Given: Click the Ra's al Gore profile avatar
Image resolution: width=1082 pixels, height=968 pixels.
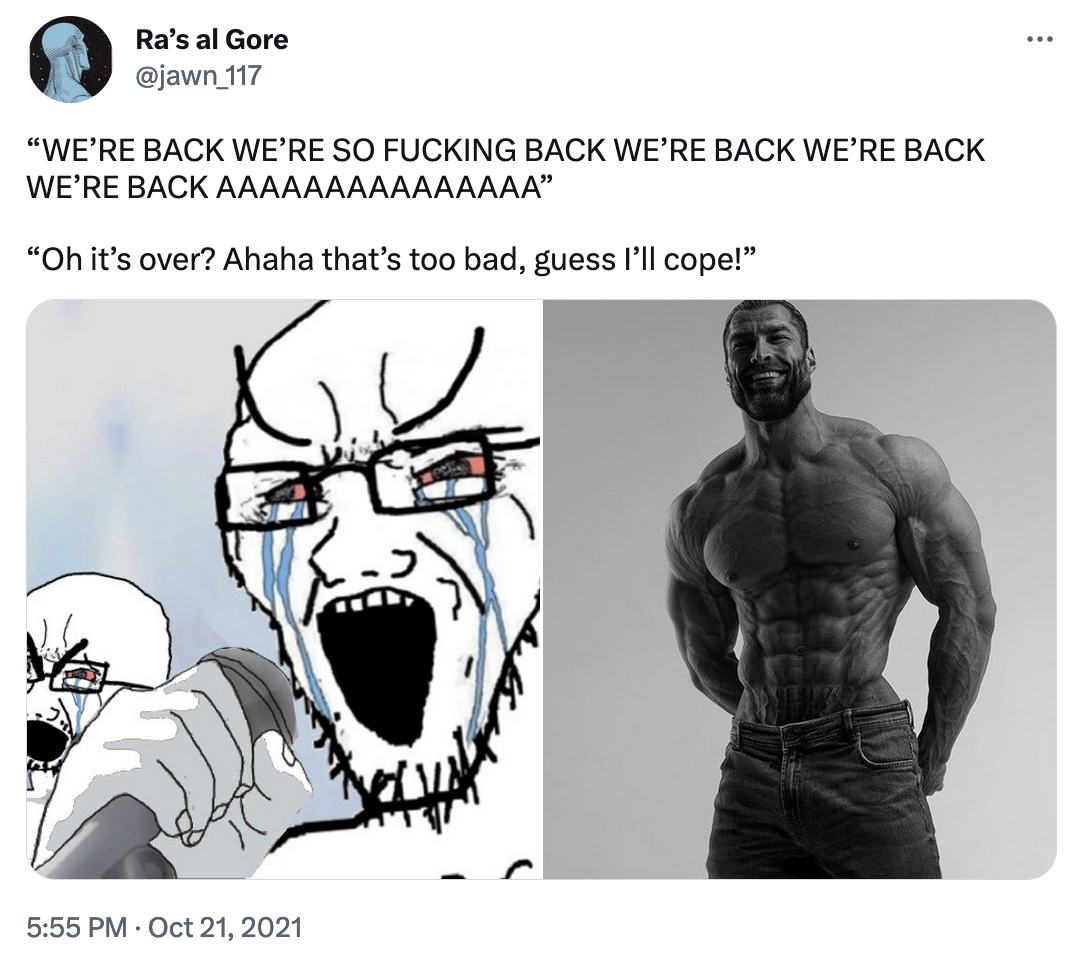Looking at the screenshot, I should pos(71,59).
